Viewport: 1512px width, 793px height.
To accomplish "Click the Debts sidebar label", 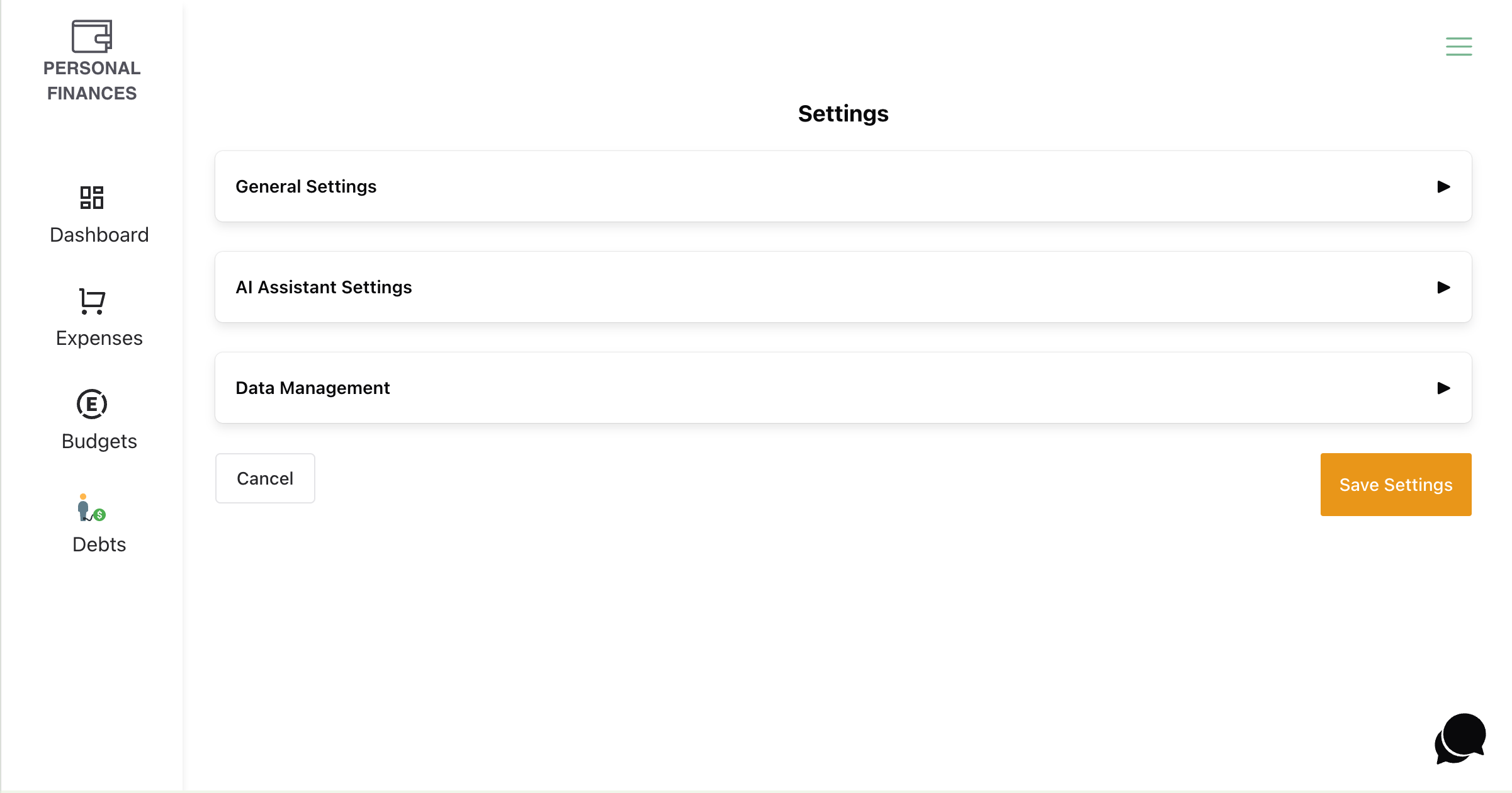I will pyautogui.click(x=99, y=544).
